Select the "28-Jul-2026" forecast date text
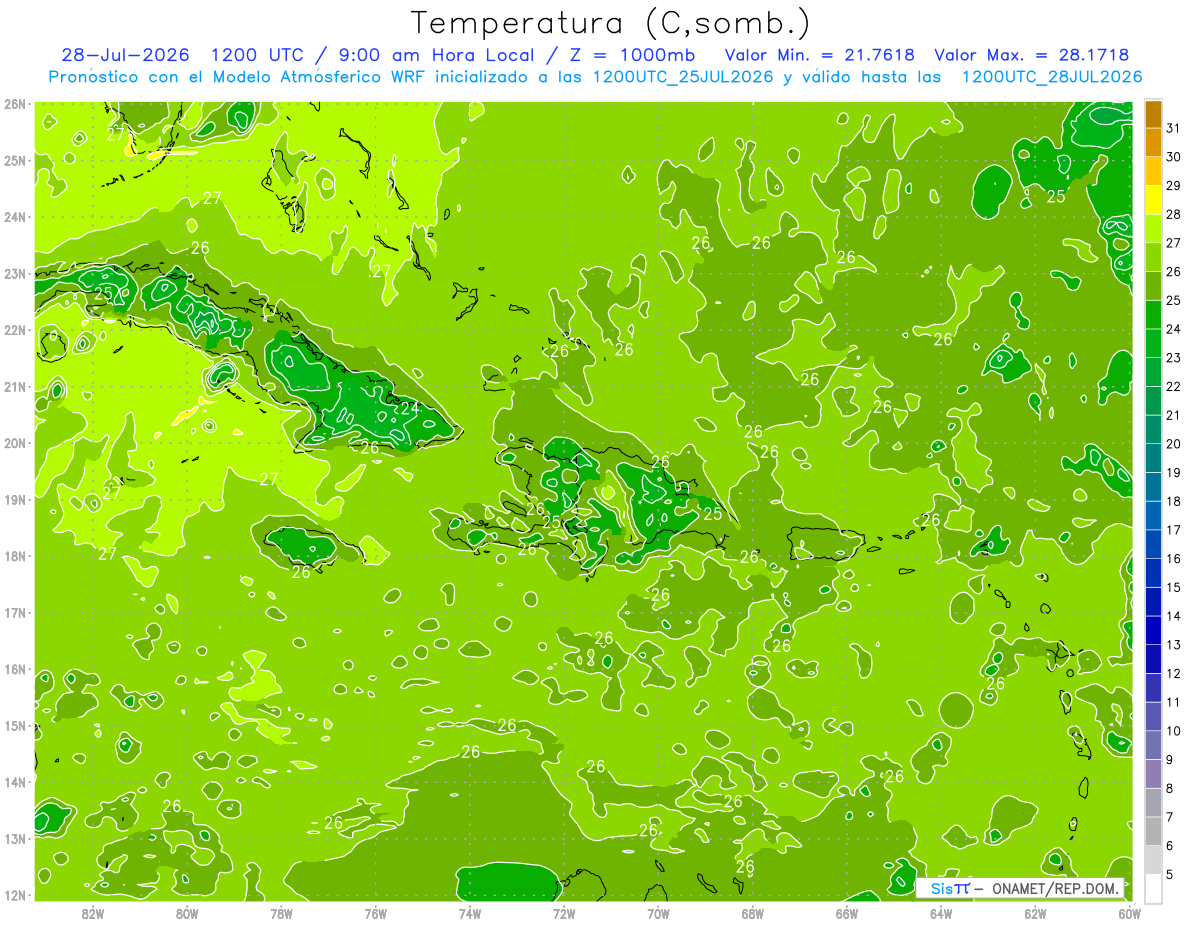 pyautogui.click(x=127, y=55)
